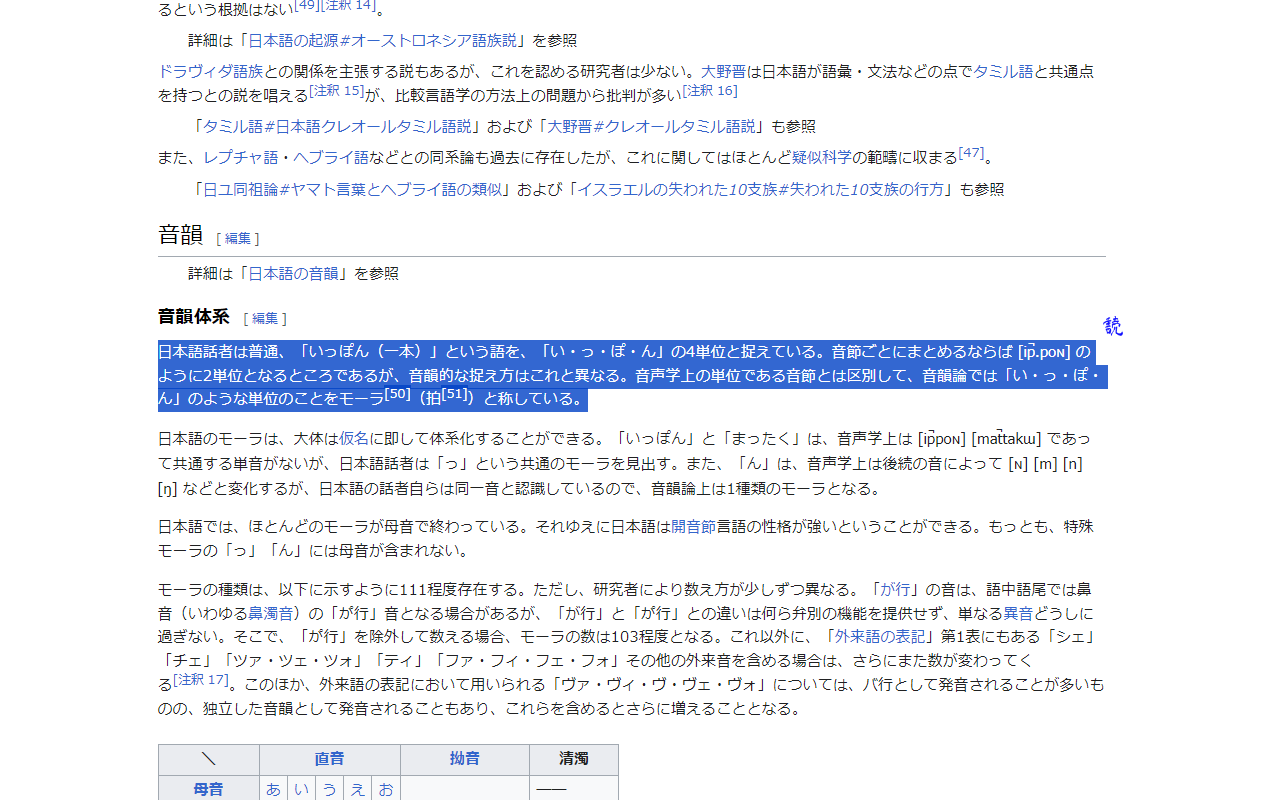The width and height of the screenshot is (1280, 800).
Task: Open footnote 注釈 14 at top
Action: pyautogui.click(x=348, y=5)
